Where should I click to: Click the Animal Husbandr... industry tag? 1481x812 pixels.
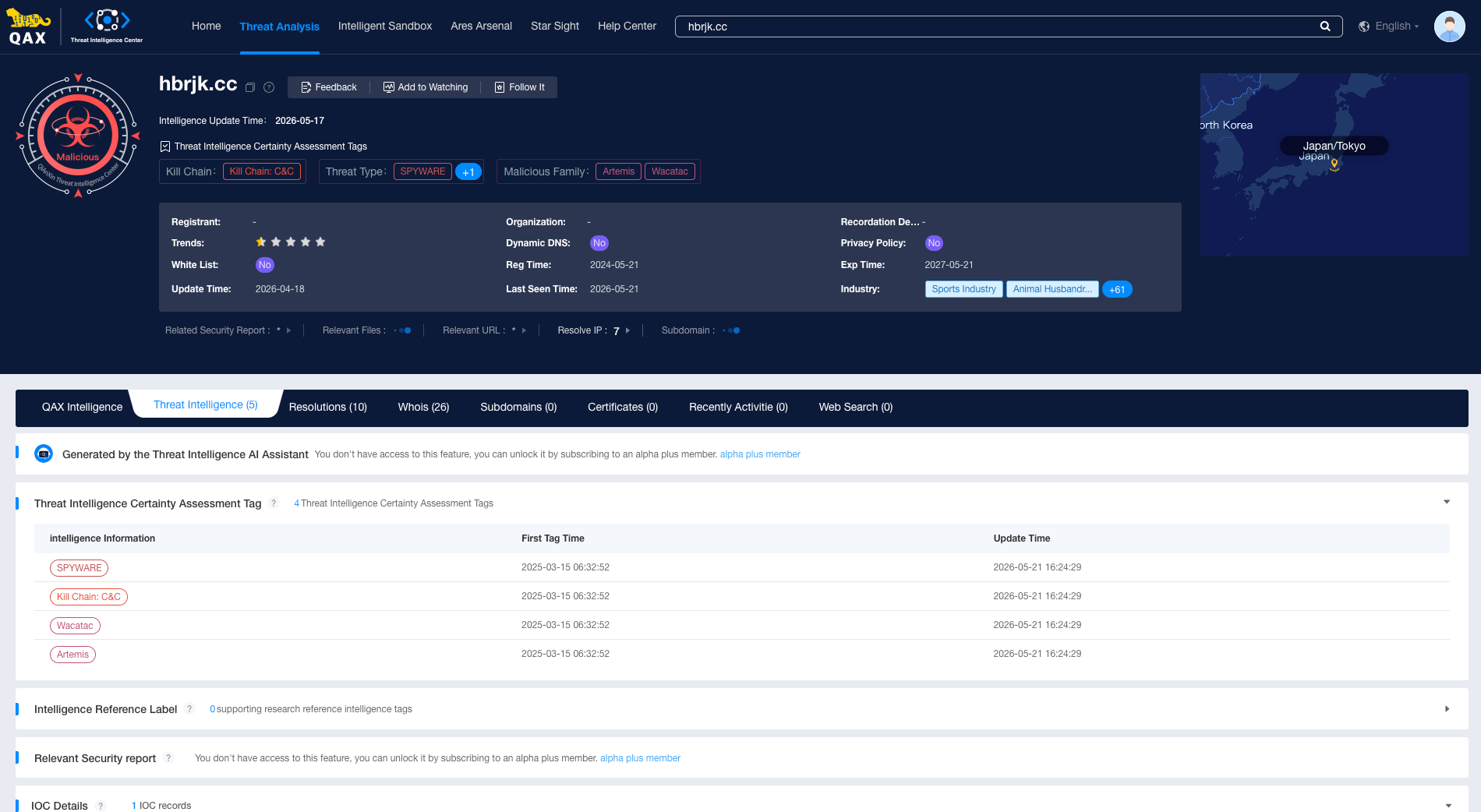pos(1053,289)
